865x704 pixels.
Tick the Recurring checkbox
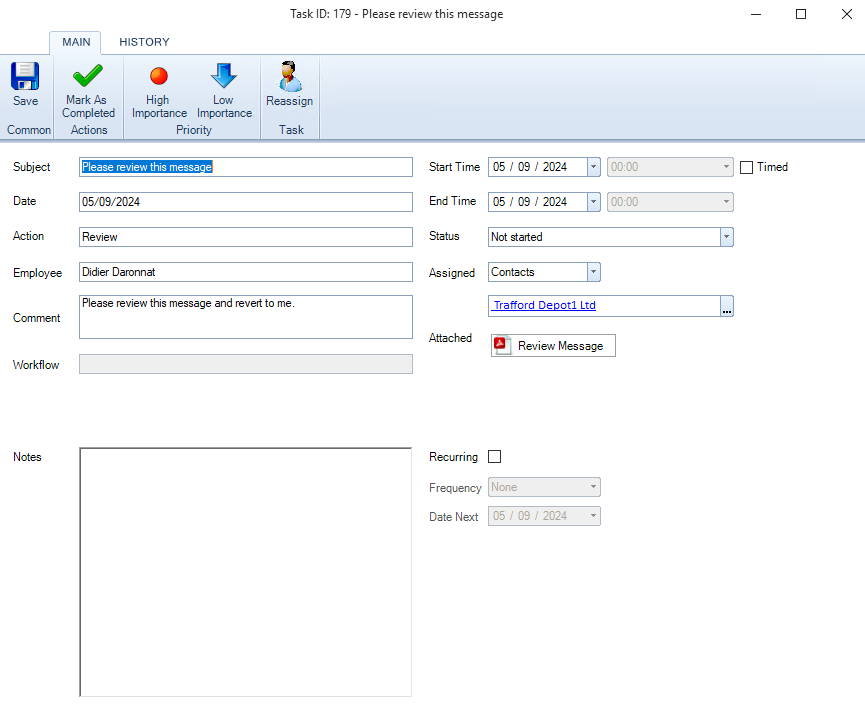494,457
